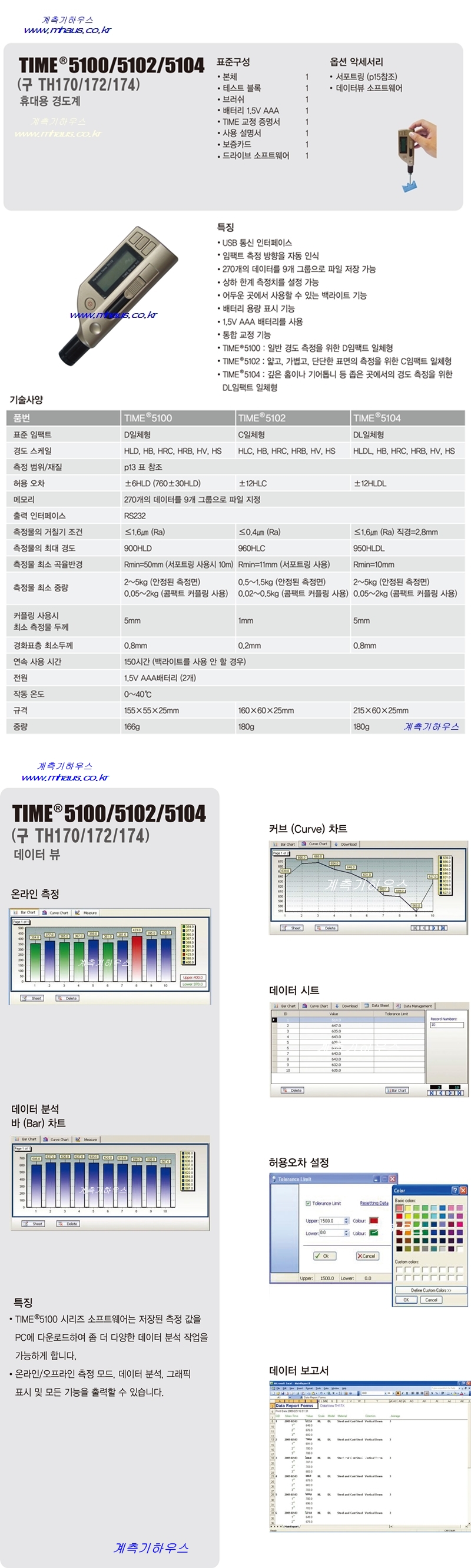Screen dimensions: 471x1568
Task: Click Delete button below data sheet
Action: (293, 1089)
